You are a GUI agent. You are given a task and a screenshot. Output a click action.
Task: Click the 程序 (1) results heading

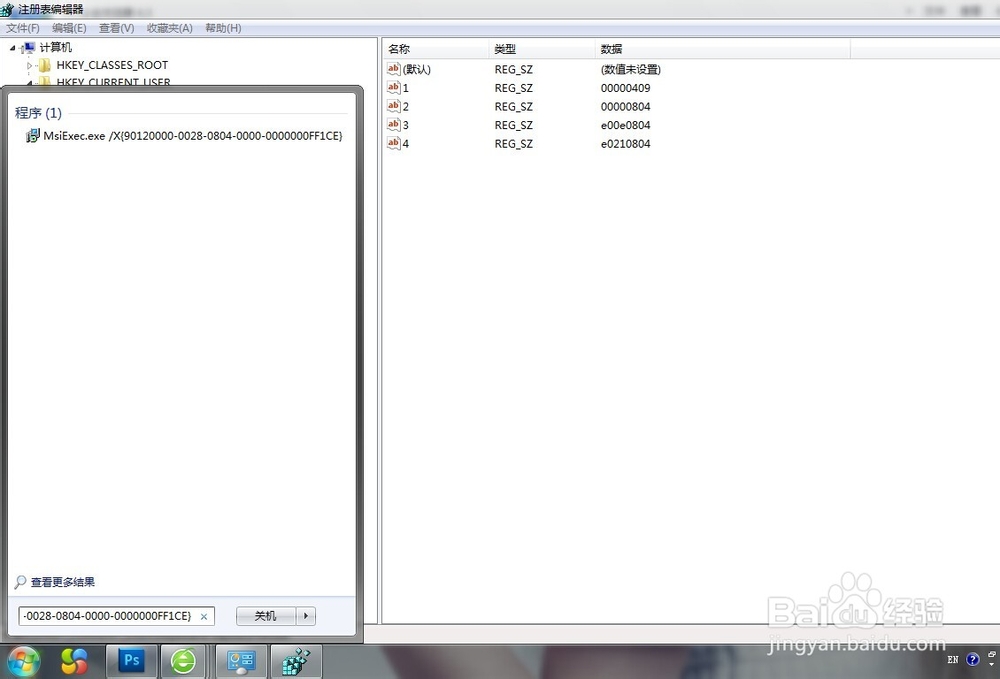pos(38,113)
